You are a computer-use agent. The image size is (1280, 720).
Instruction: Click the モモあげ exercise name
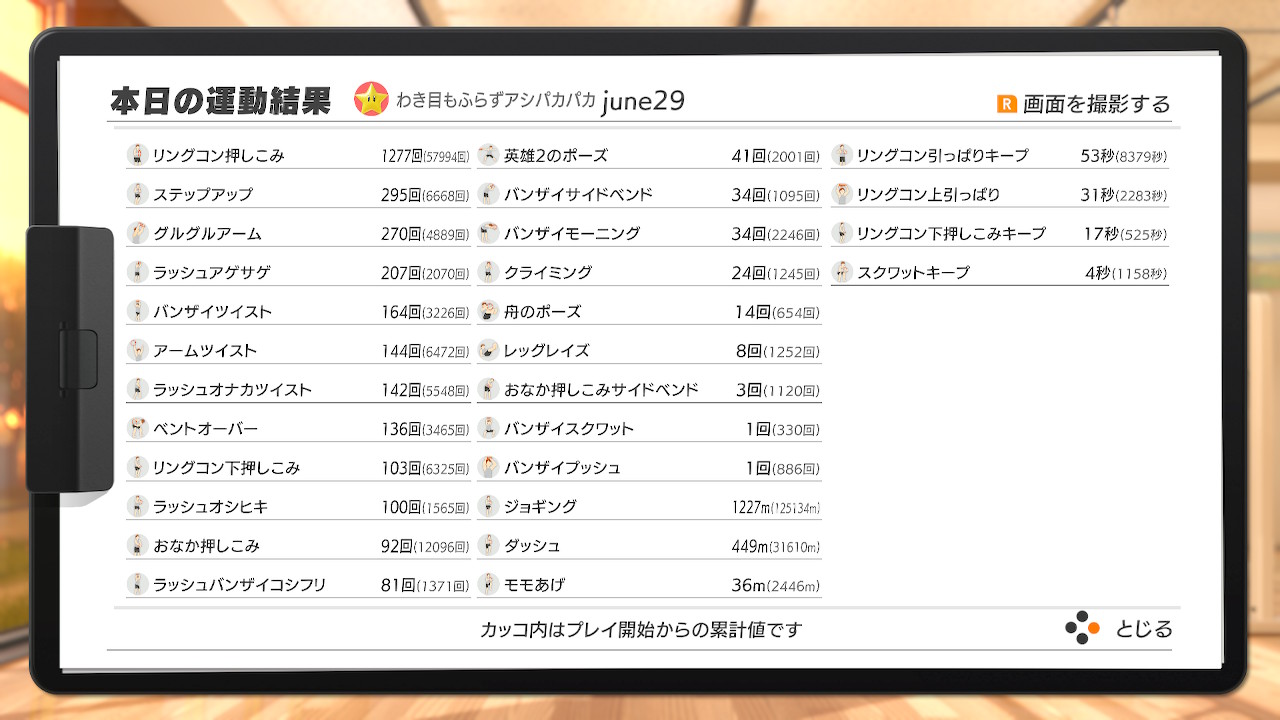535,585
